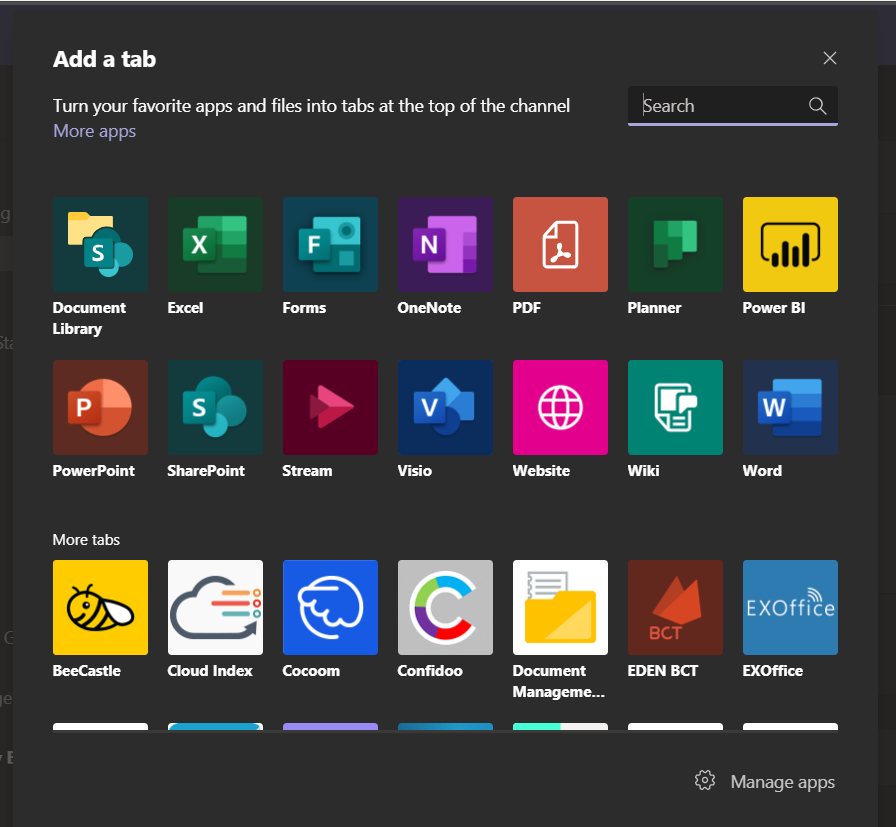Click the 'Add a tab' dialog title
896x827 pixels.
(105, 59)
